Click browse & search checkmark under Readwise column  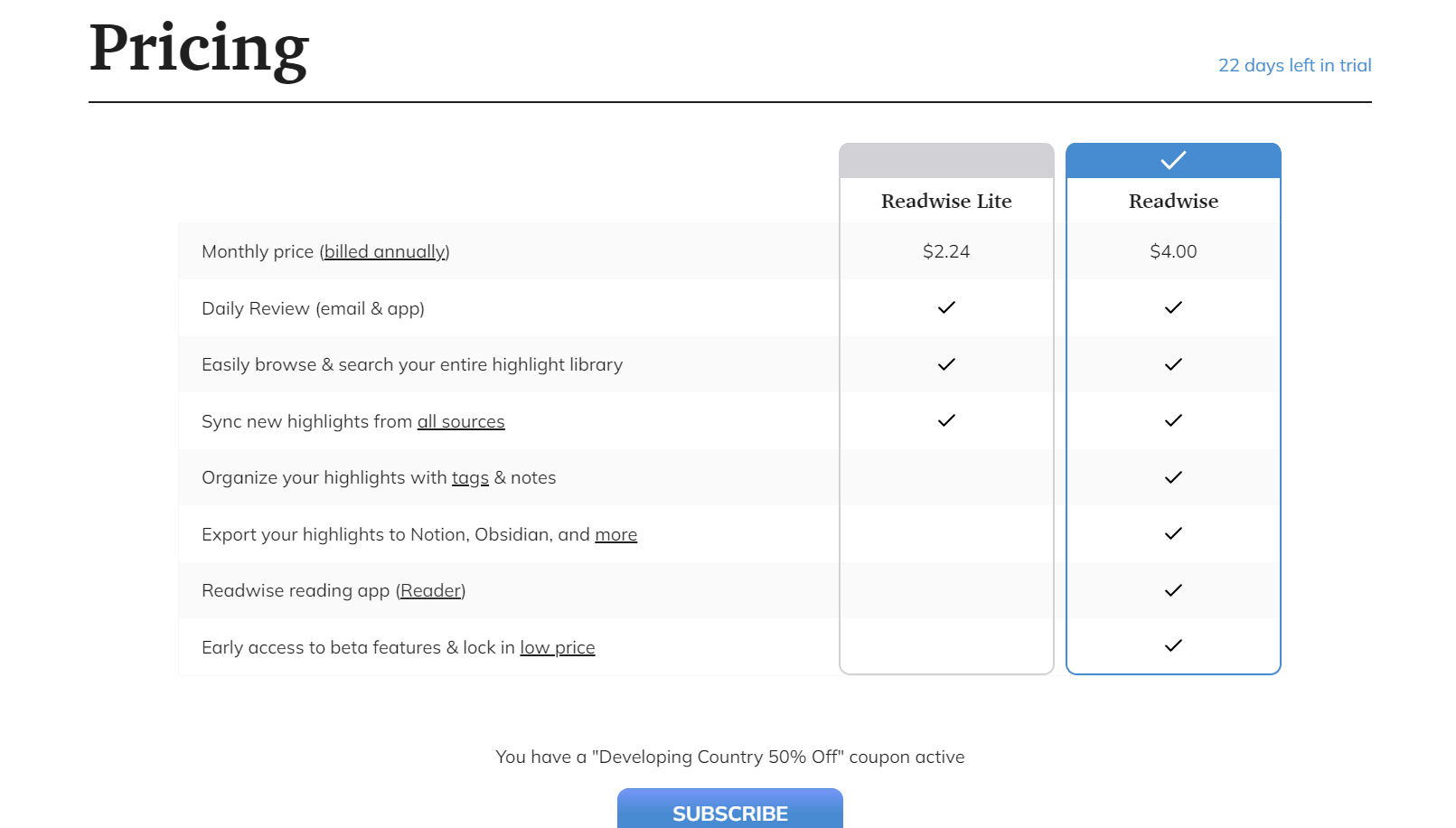point(1173,364)
